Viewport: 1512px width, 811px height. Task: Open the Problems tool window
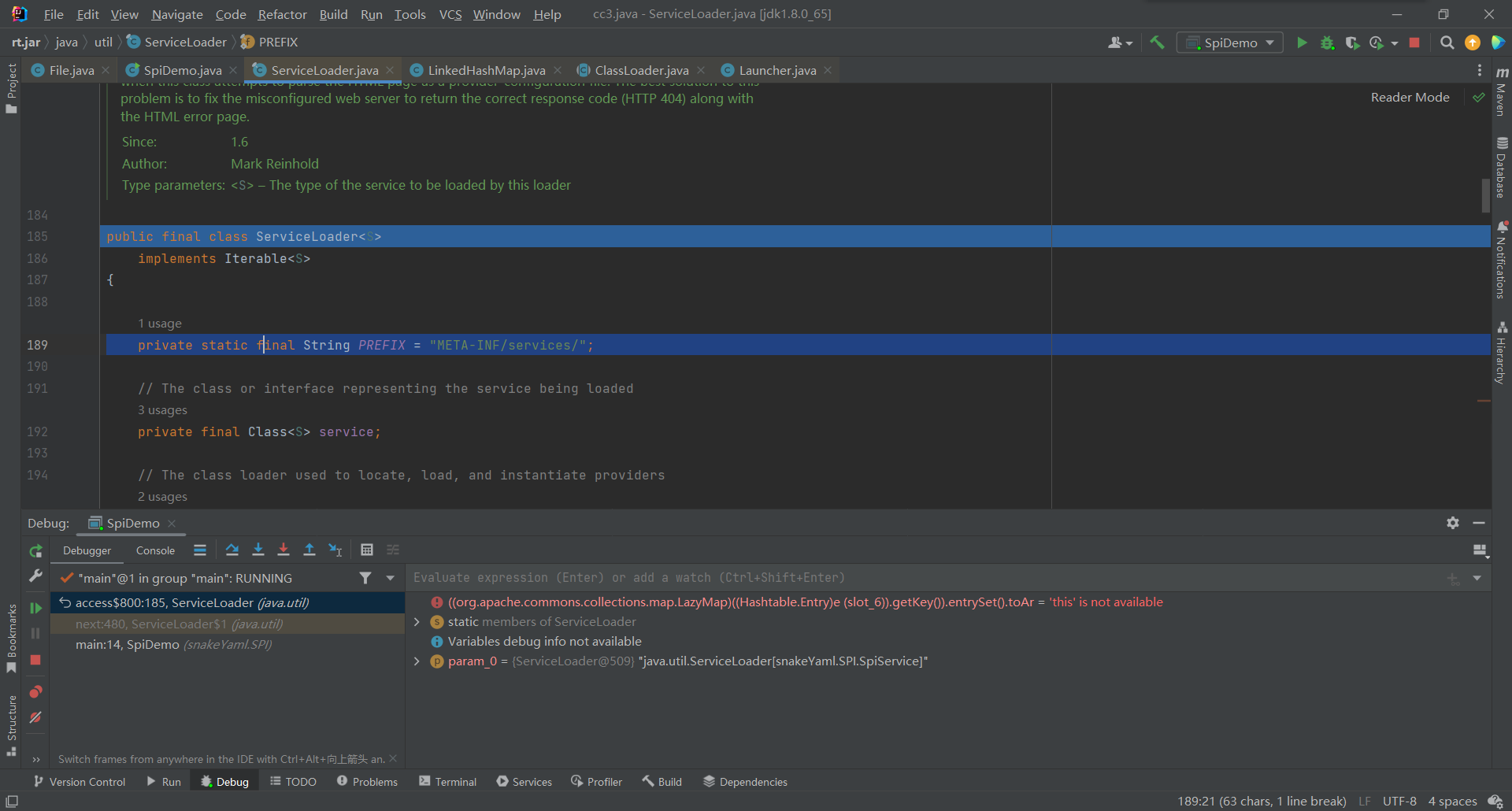367,782
